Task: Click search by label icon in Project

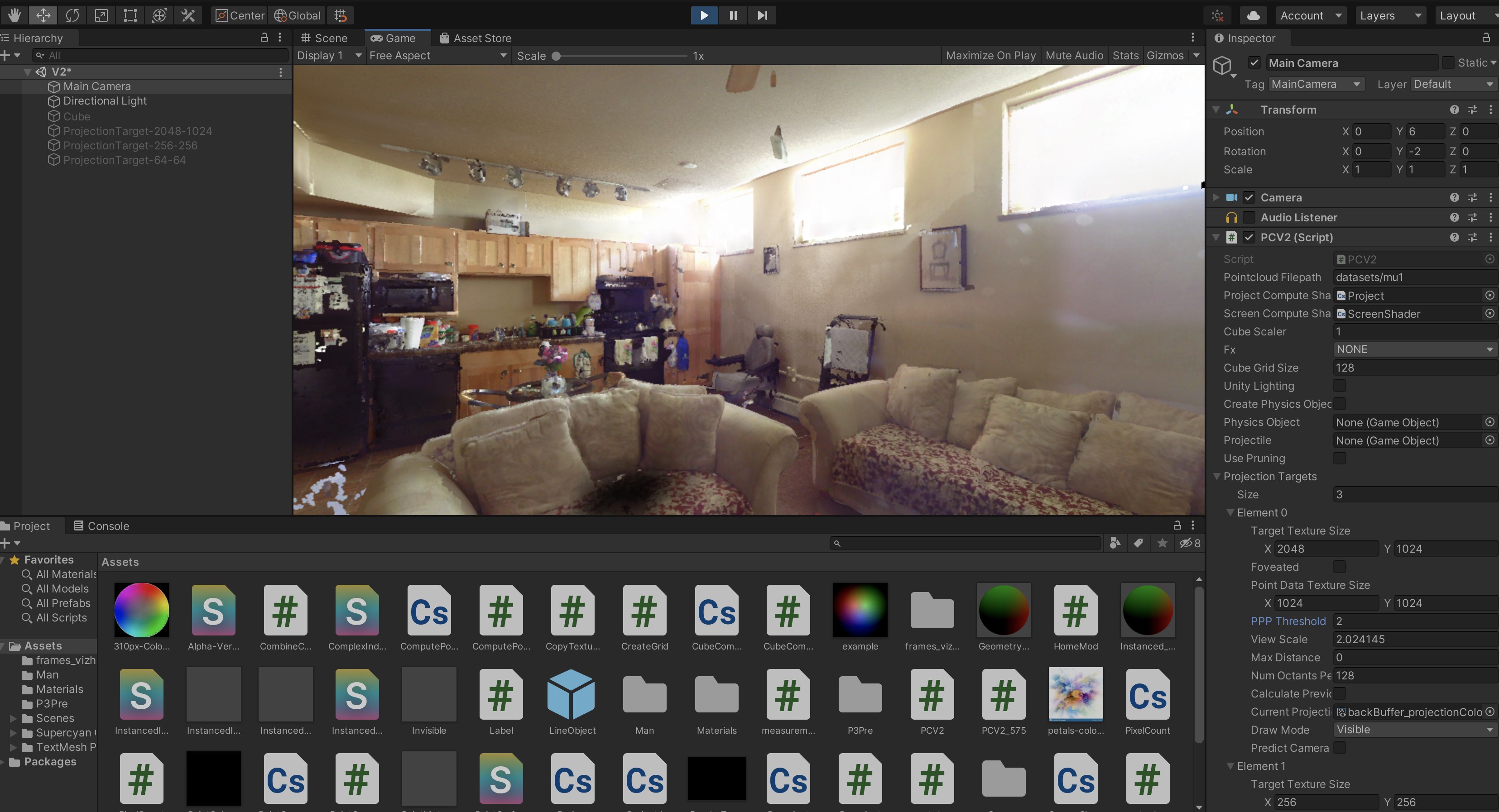Action: tap(1138, 543)
